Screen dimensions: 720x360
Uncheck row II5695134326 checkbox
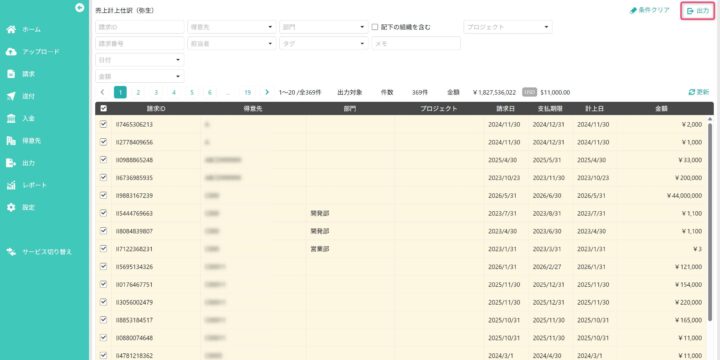tap(103, 266)
